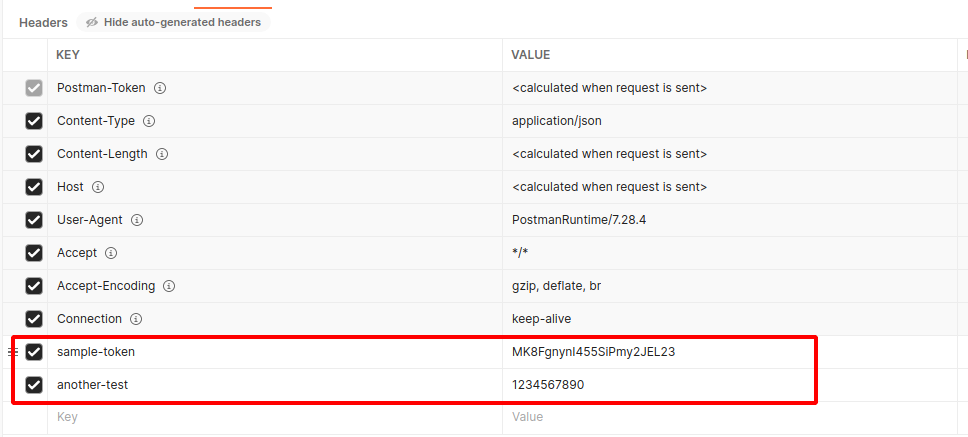Click the another-test value 1234567890
This screenshot has width=968, height=437.
[548, 385]
